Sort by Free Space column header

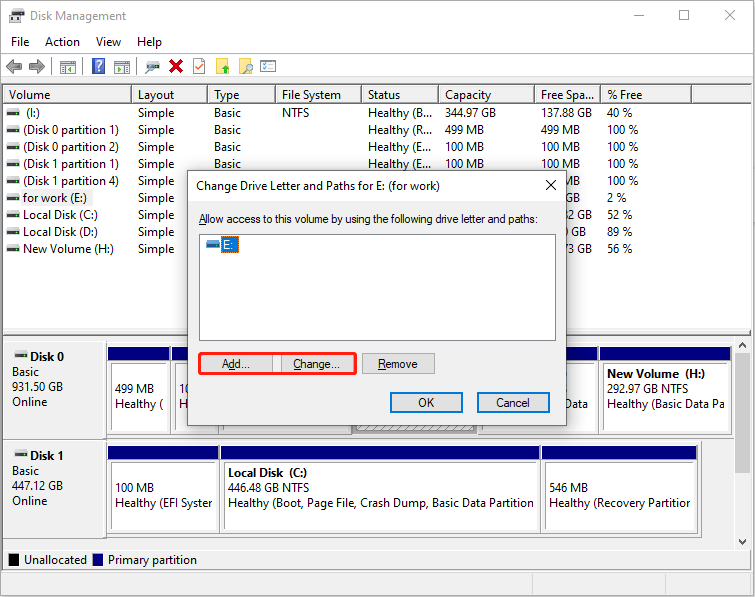point(568,95)
